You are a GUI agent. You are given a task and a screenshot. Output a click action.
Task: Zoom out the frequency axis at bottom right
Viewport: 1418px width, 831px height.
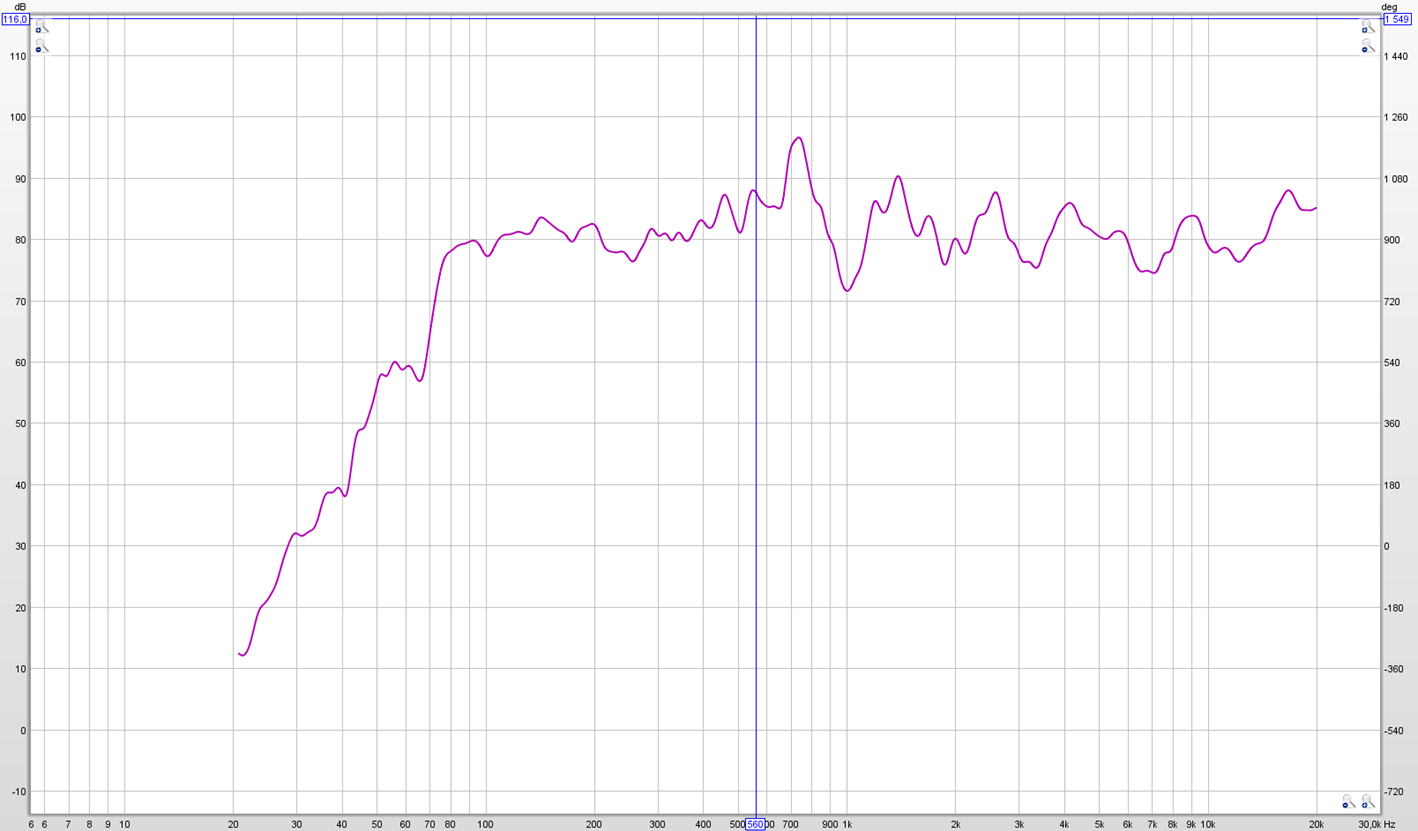(x=1348, y=801)
